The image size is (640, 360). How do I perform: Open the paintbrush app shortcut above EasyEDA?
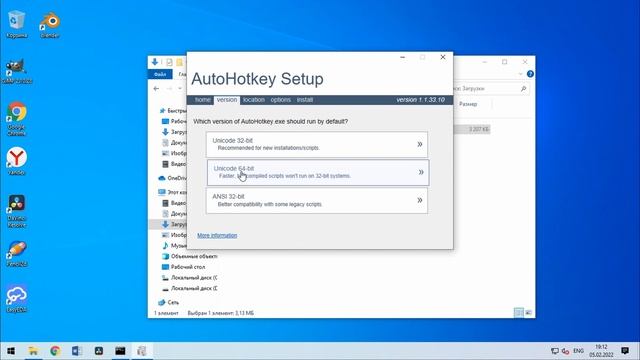pos(17,253)
